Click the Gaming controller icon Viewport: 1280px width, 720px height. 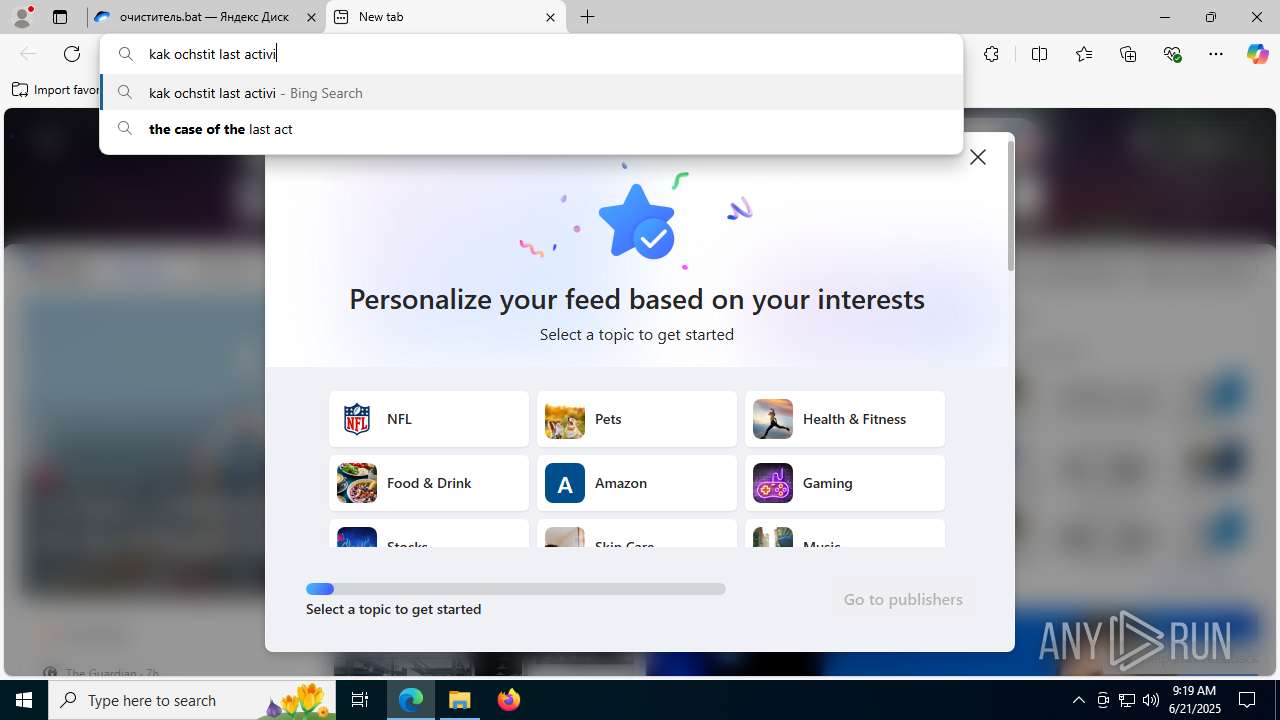coord(773,483)
